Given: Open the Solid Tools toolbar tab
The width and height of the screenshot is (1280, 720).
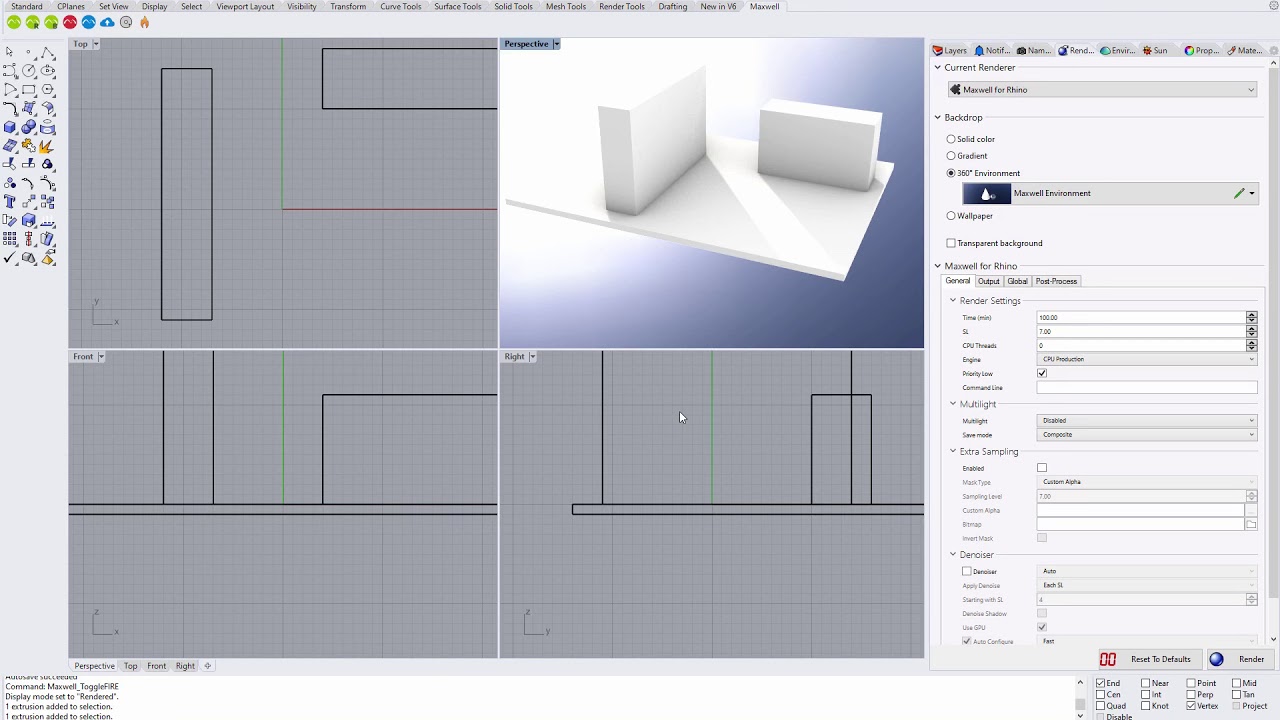Looking at the screenshot, I should pyautogui.click(x=513, y=7).
